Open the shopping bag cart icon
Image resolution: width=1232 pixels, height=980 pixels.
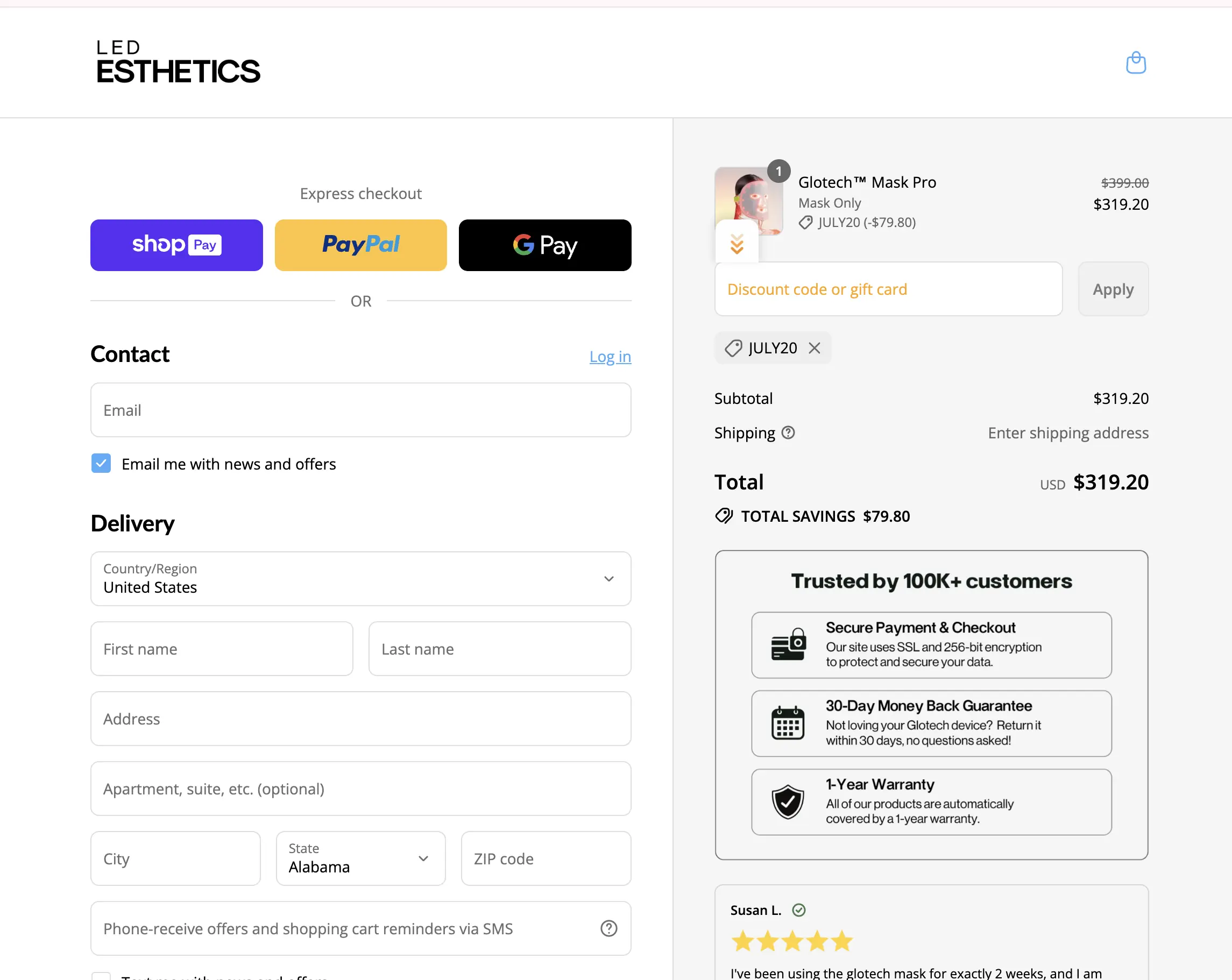pyautogui.click(x=1135, y=63)
